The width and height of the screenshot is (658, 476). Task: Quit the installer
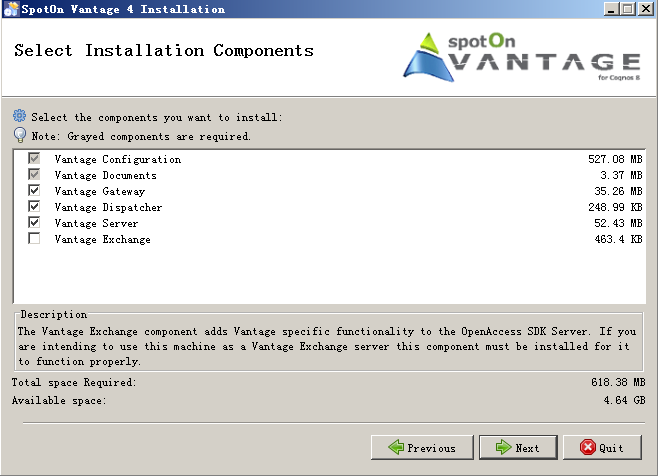tap(602, 447)
